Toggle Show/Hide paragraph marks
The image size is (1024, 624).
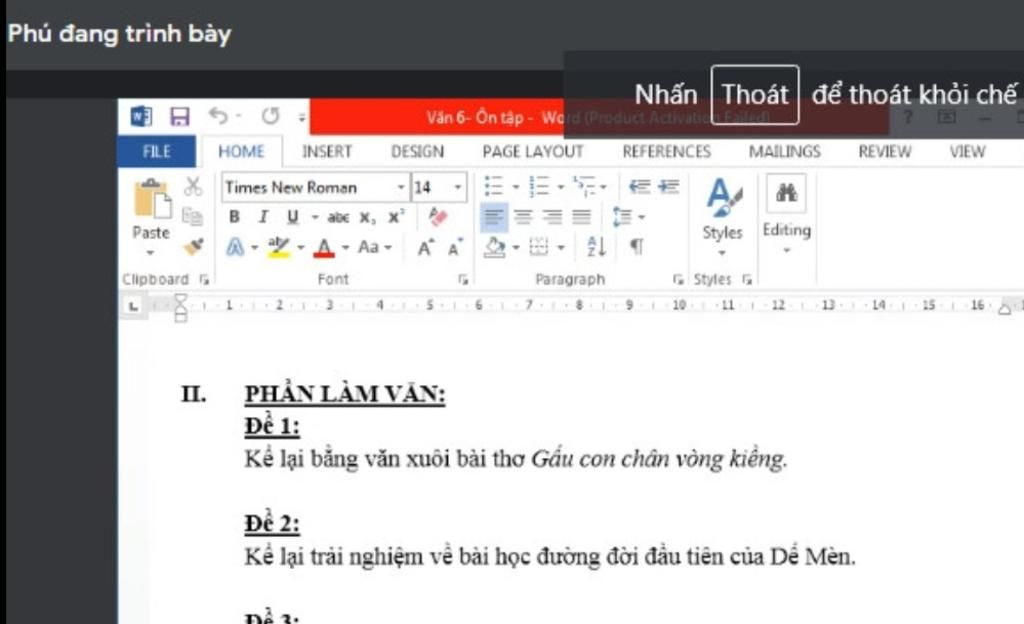click(x=637, y=247)
